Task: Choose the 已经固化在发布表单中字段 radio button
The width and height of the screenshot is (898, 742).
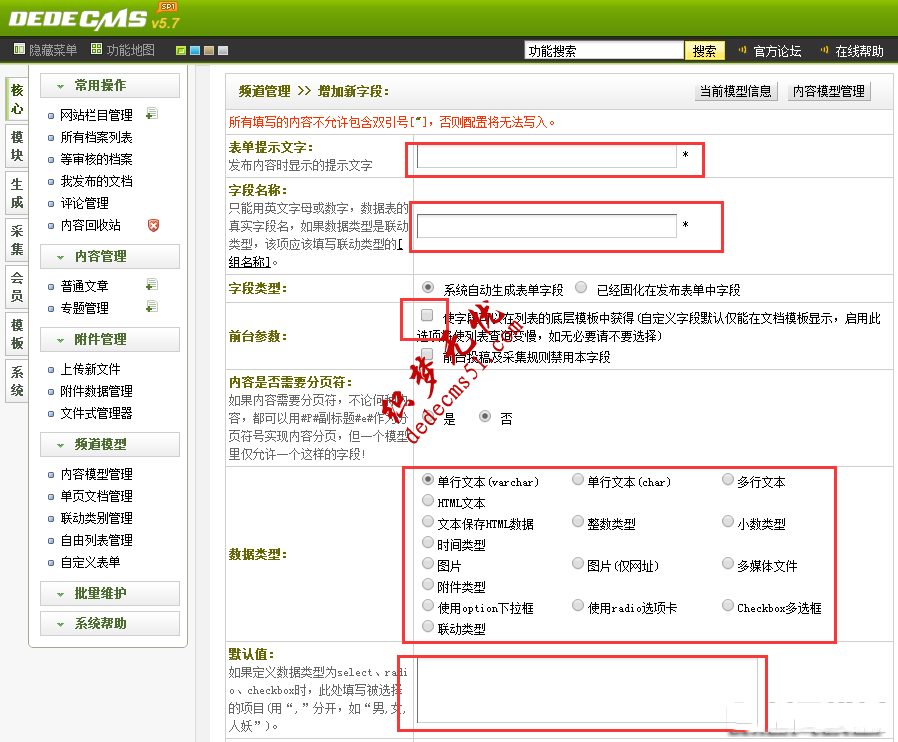Action: point(582,285)
